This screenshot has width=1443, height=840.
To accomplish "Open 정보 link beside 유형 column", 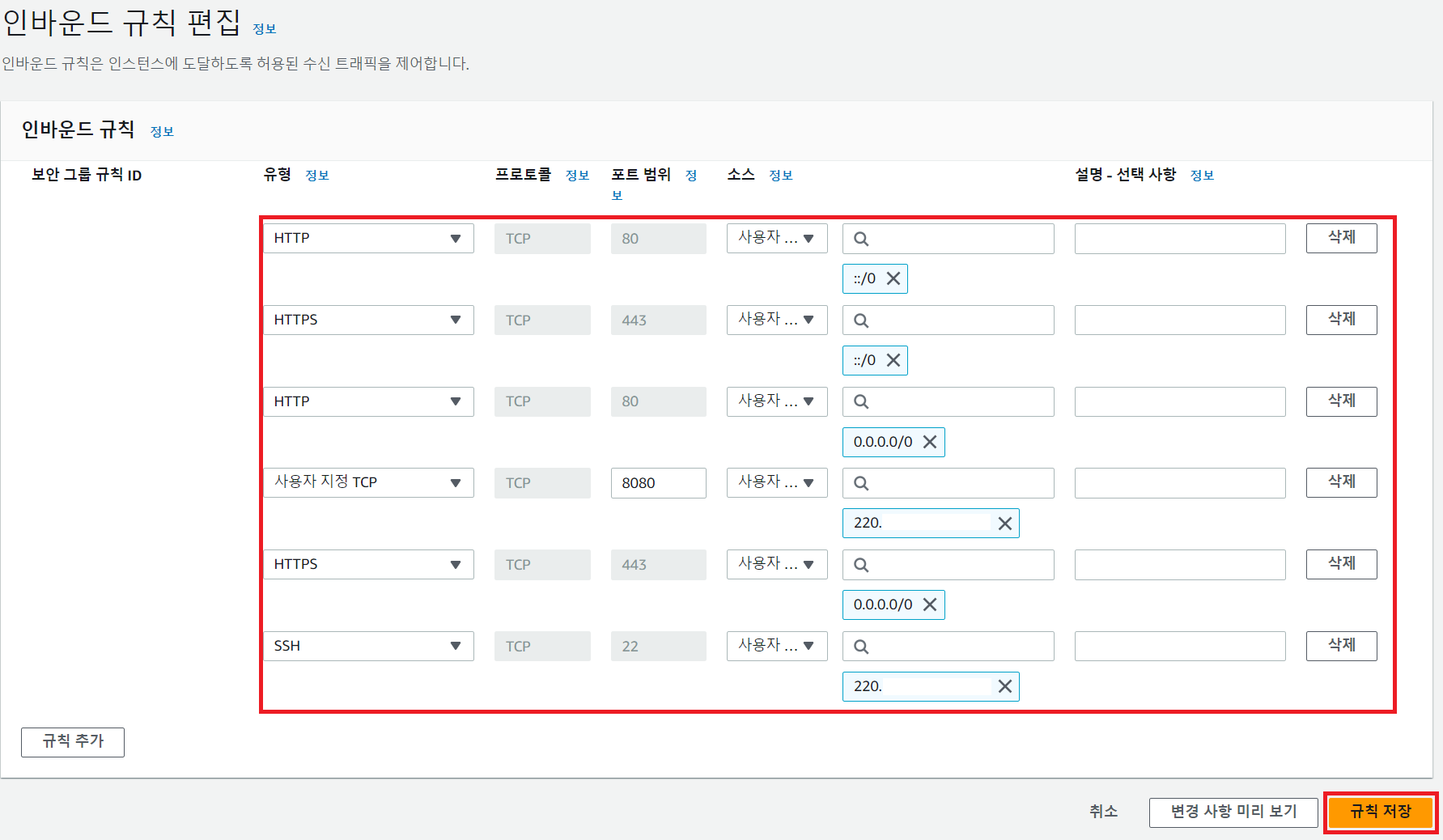I will pyautogui.click(x=317, y=176).
